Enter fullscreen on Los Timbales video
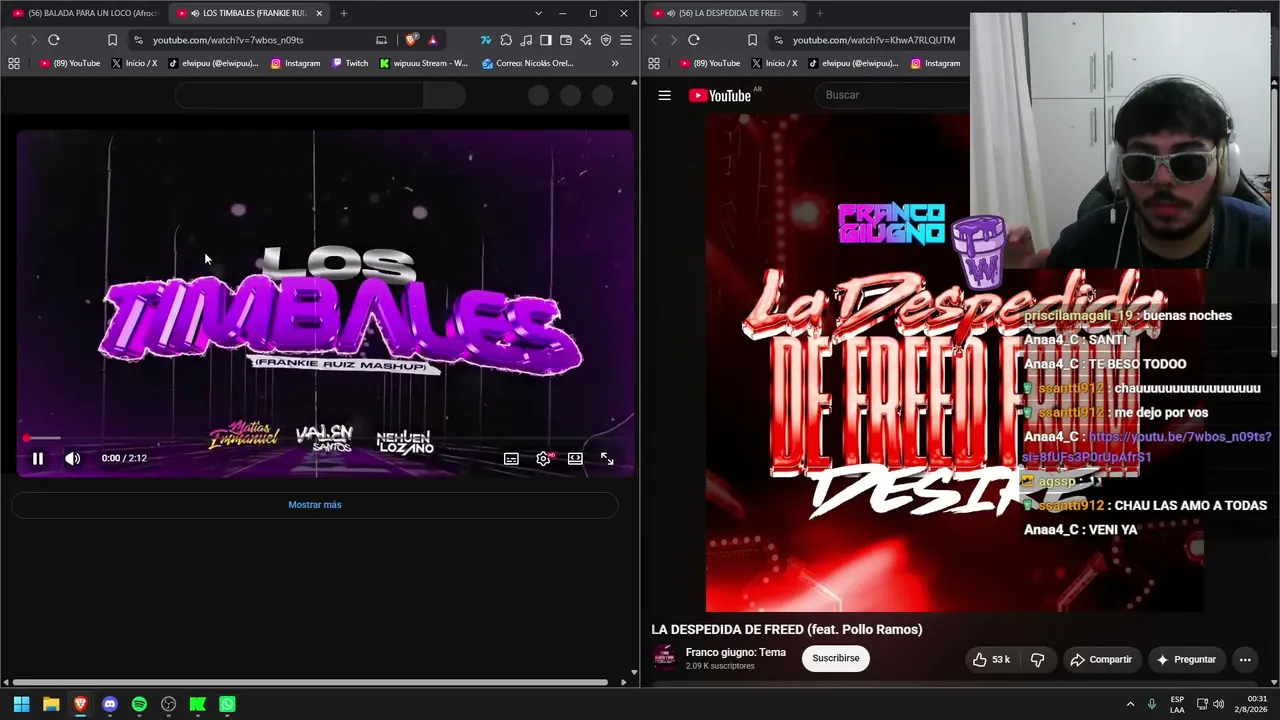The image size is (1280, 720). pos(607,458)
